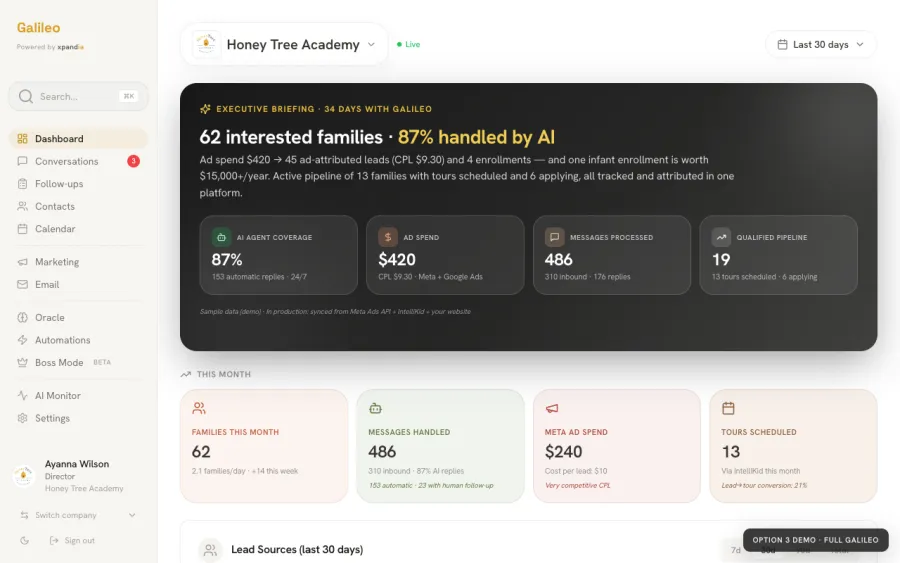The image size is (900, 563).
Task: Click the Meta Ad Spend $240 card
Action: click(616, 446)
